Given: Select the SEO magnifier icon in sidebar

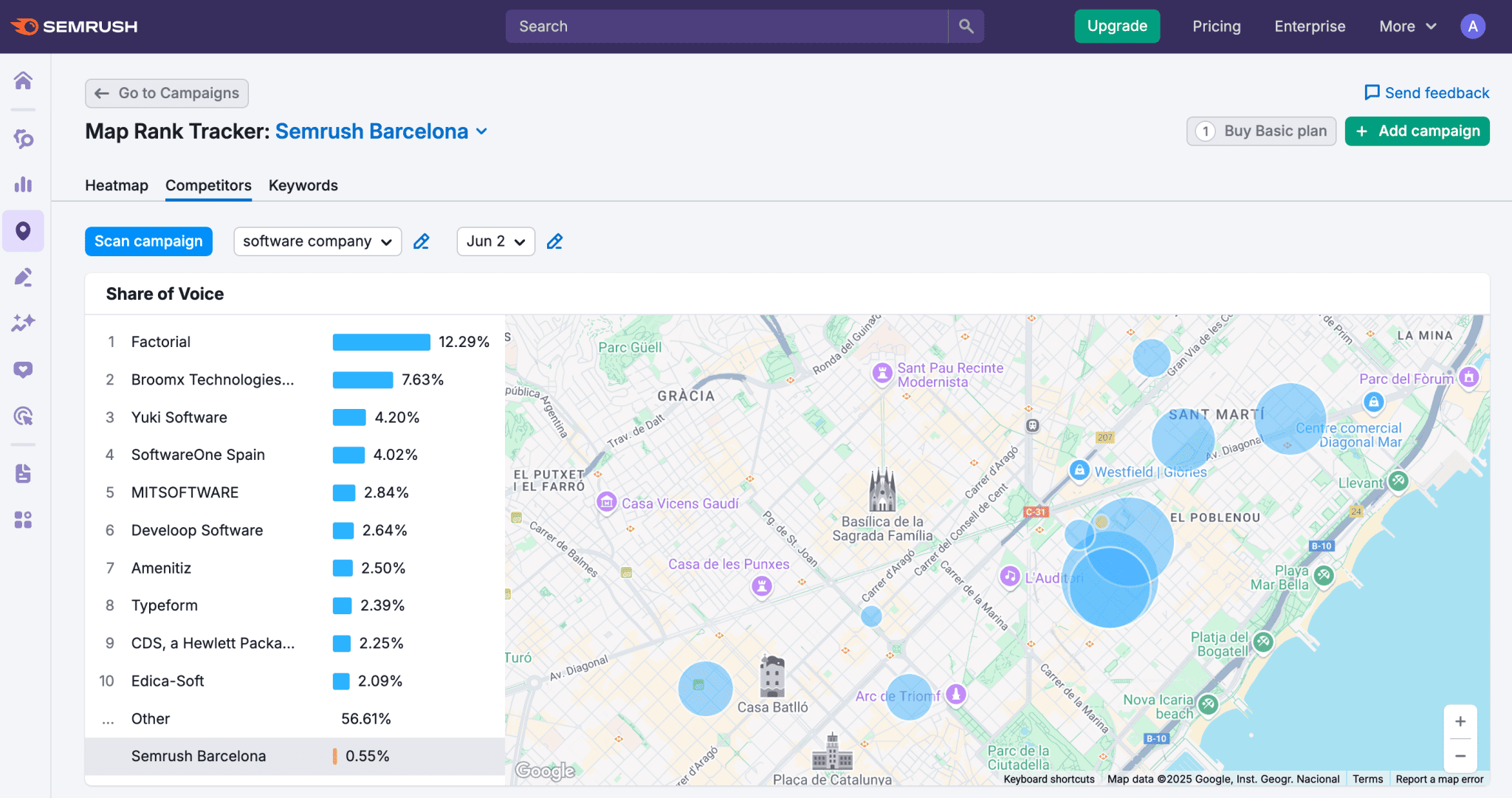Looking at the screenshot, I should click(x=23, y=138).
